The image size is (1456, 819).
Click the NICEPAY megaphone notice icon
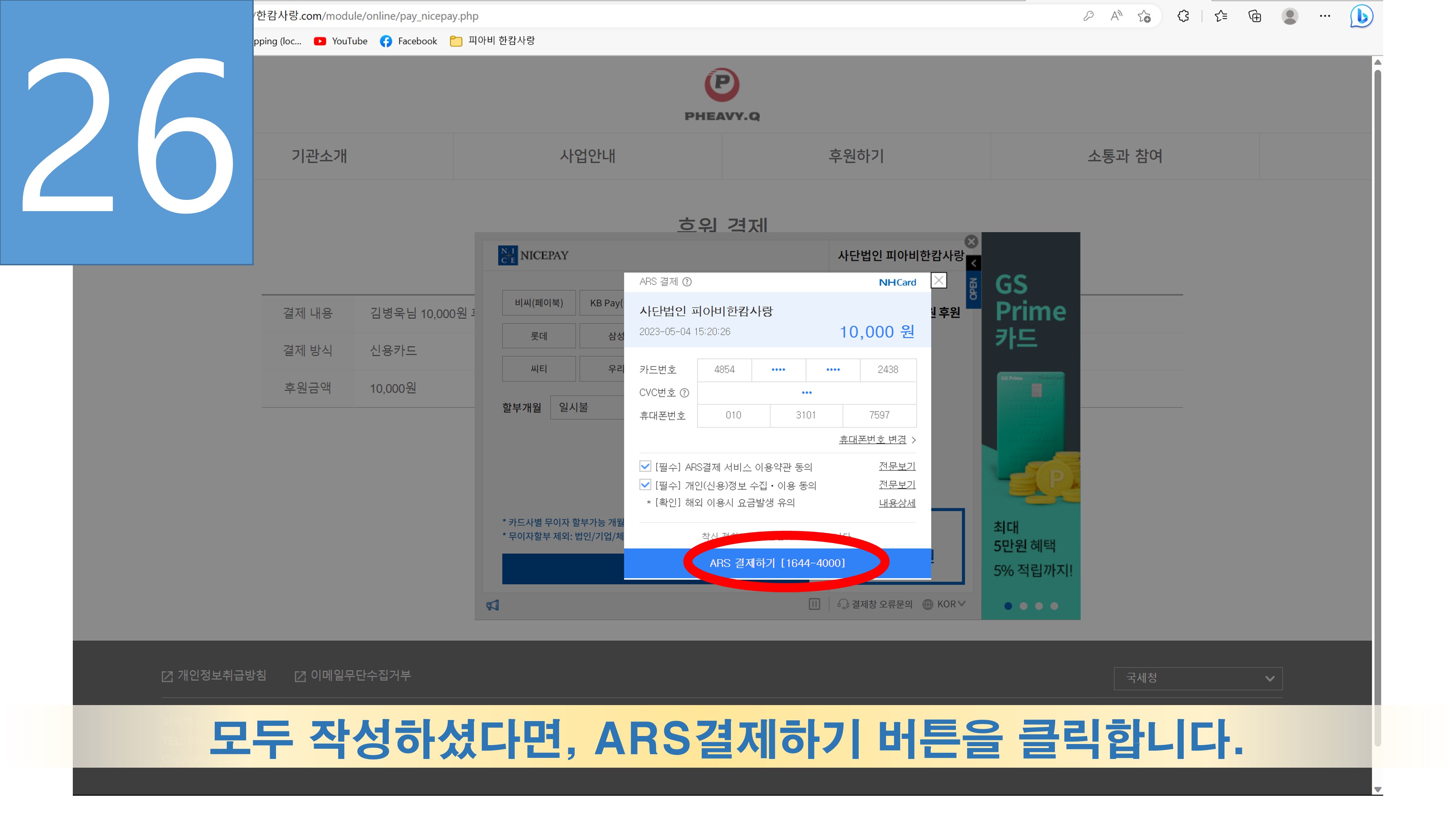click(493, 605)
